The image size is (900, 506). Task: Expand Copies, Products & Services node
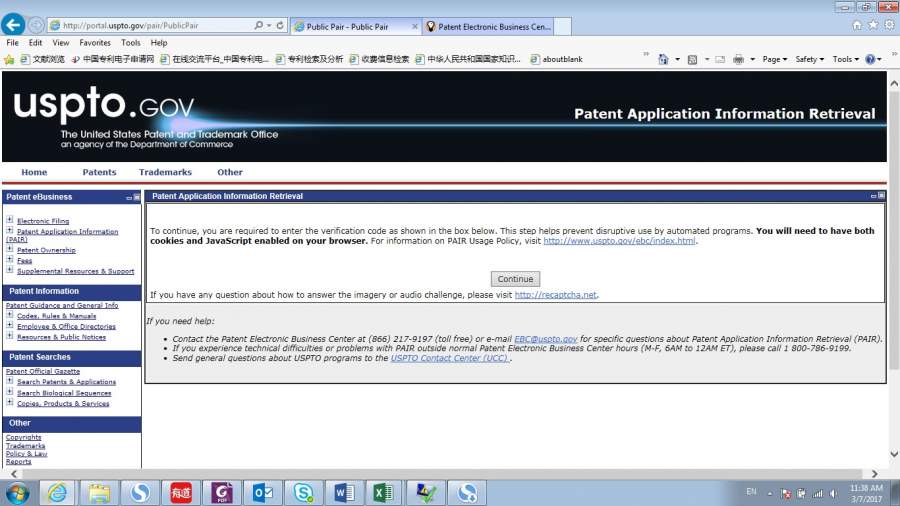tap(10, 402)
